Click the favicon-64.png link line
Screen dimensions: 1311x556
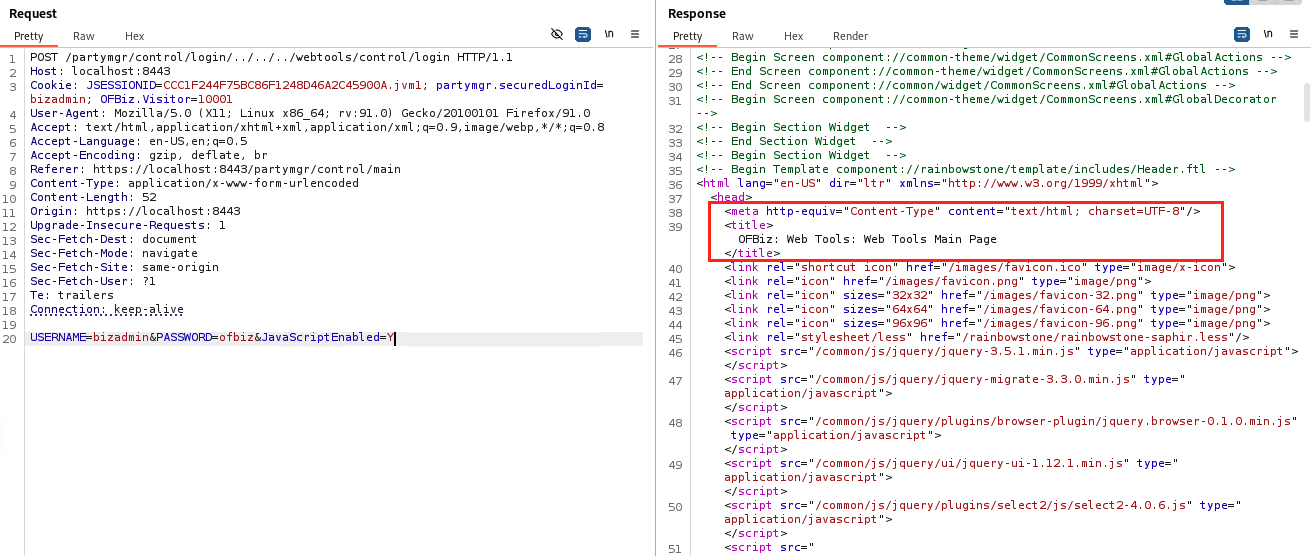pos(997,310)
